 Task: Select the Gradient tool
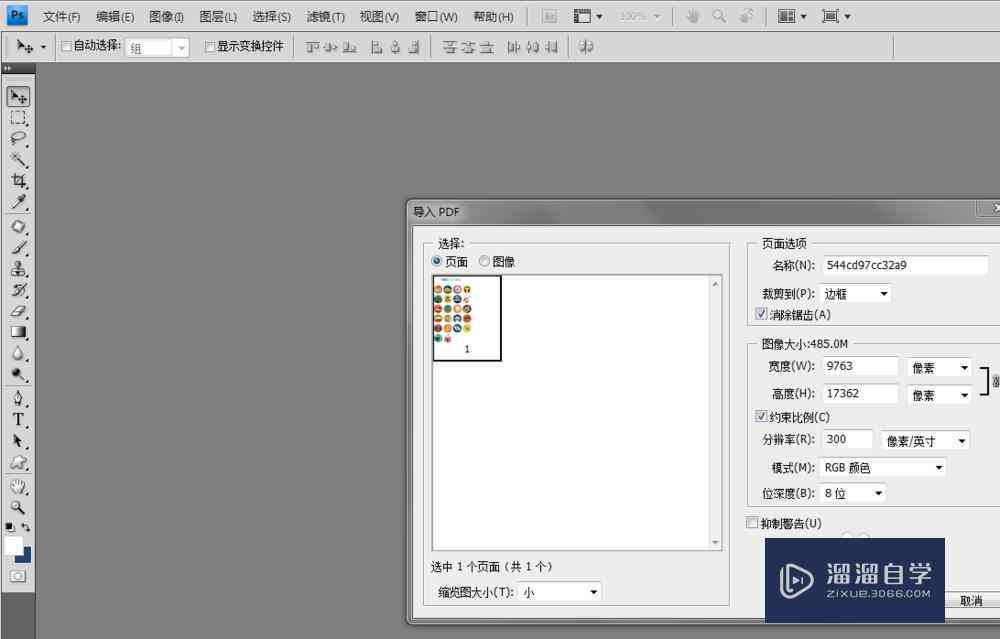point(18,332)
